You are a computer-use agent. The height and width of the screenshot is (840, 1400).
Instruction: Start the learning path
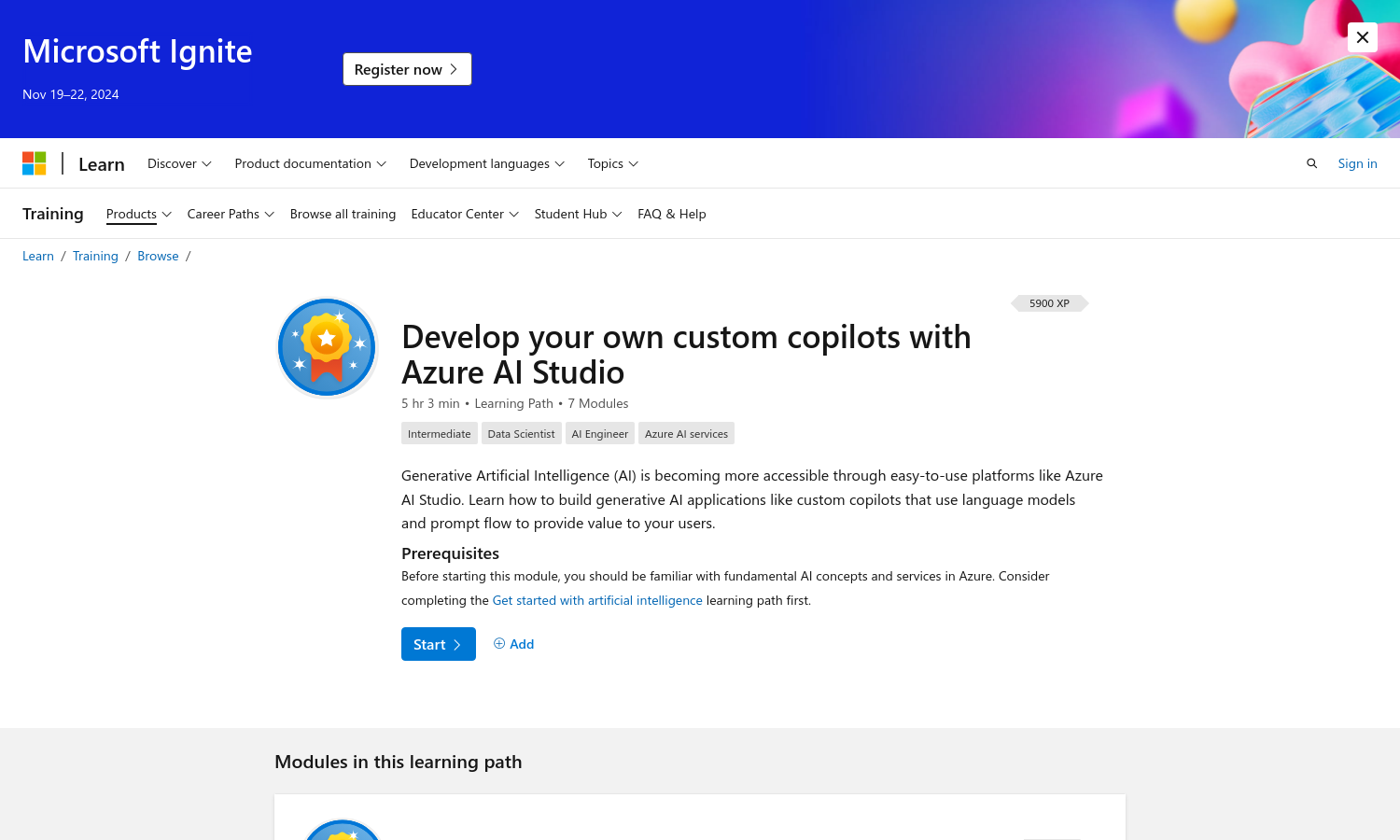pos(438,644)
